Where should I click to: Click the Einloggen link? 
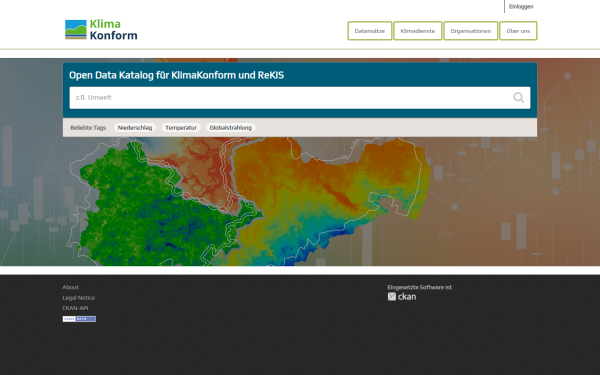click(x=521, y=7)
